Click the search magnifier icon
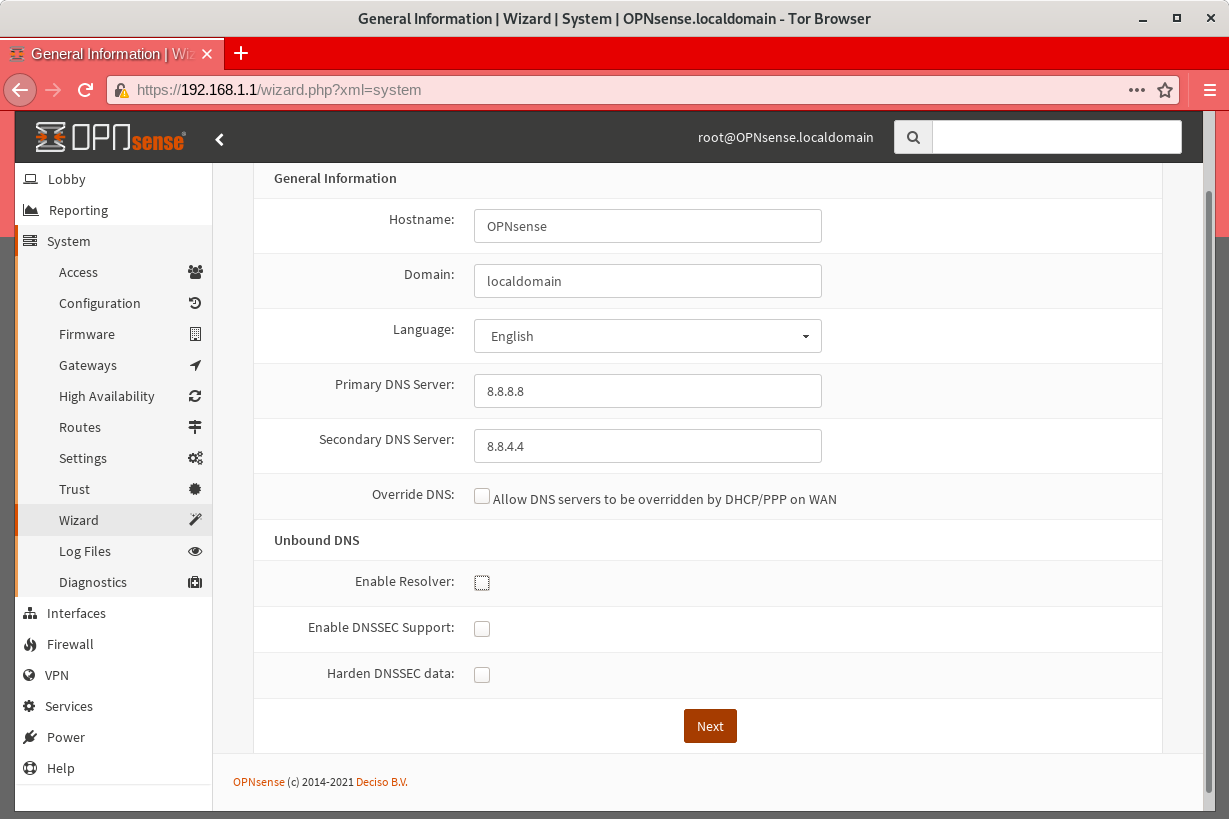 click(x=912, y=137)
